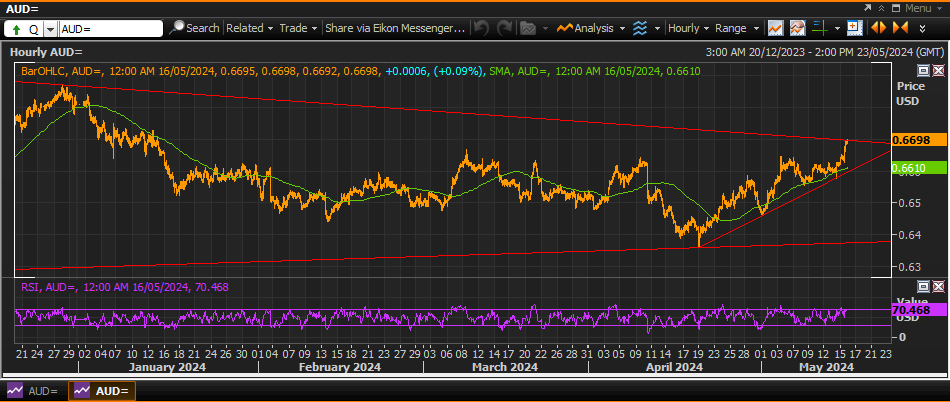Maximize the price chart panel
Screen dimensions: 950x402
point(923,71)
